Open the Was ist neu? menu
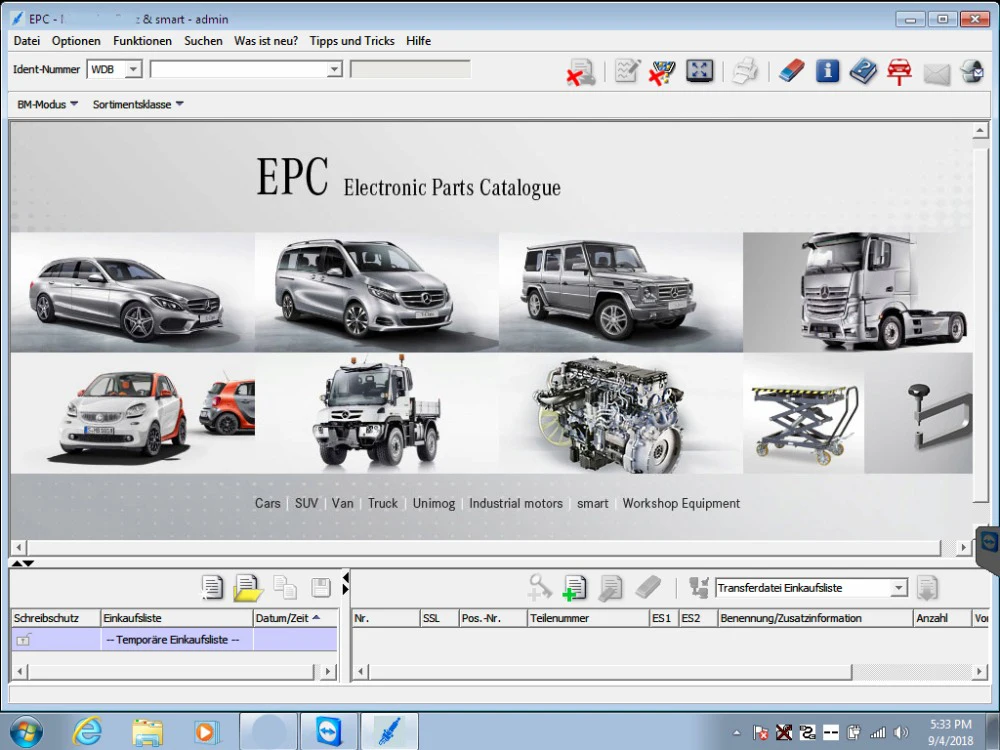 266,41
